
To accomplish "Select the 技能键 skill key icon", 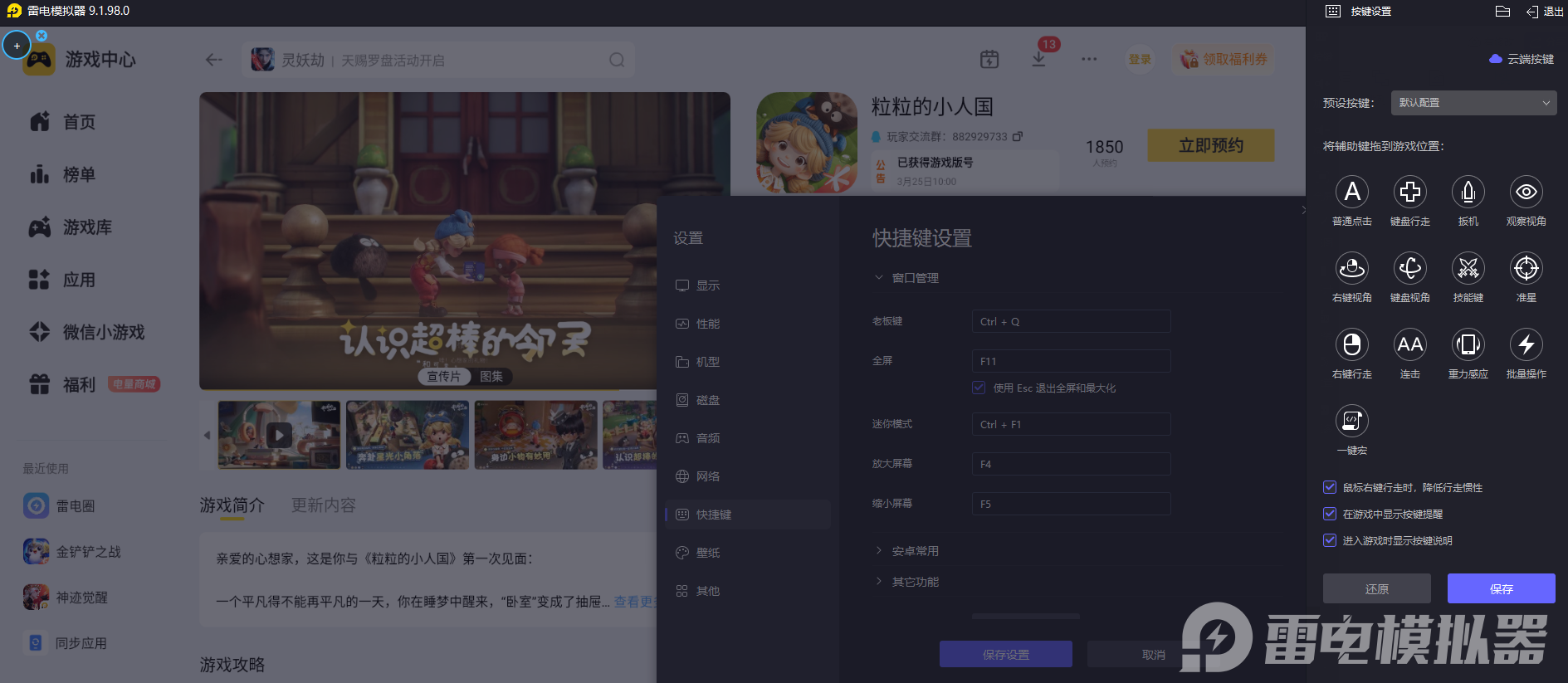I will coord(1468,268).
